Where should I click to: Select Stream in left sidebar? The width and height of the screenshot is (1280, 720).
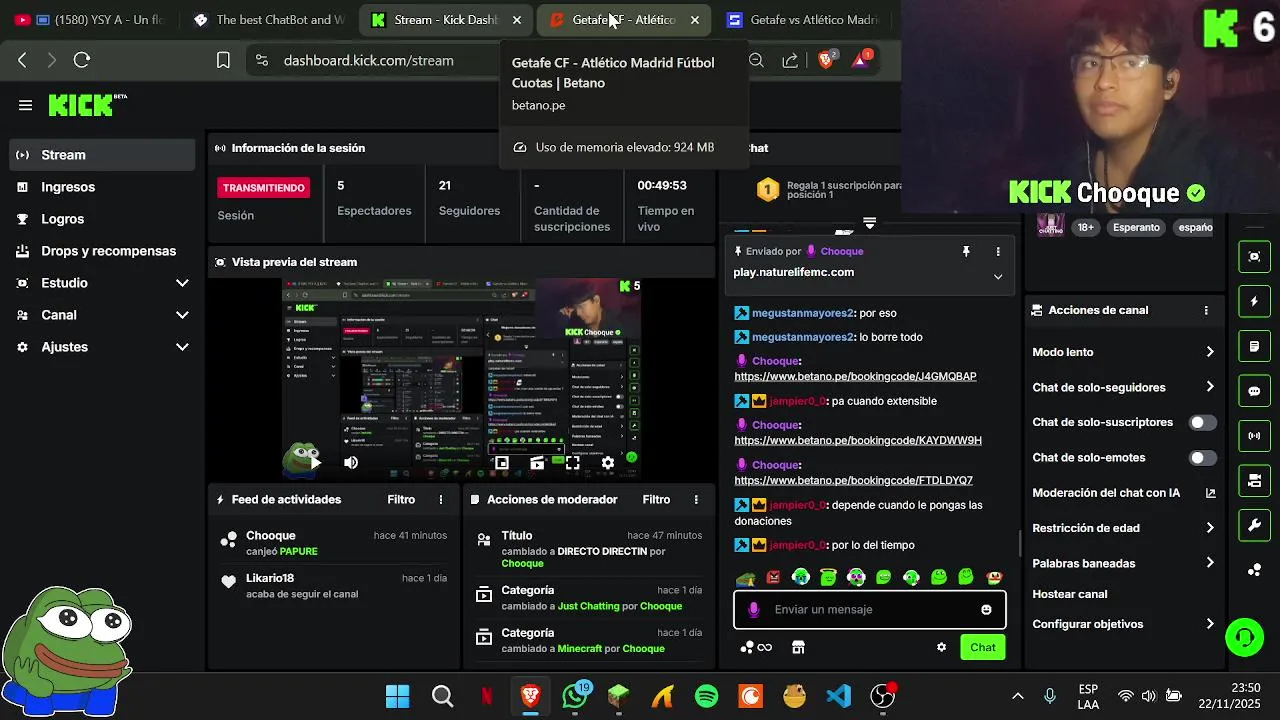[102, 155]
